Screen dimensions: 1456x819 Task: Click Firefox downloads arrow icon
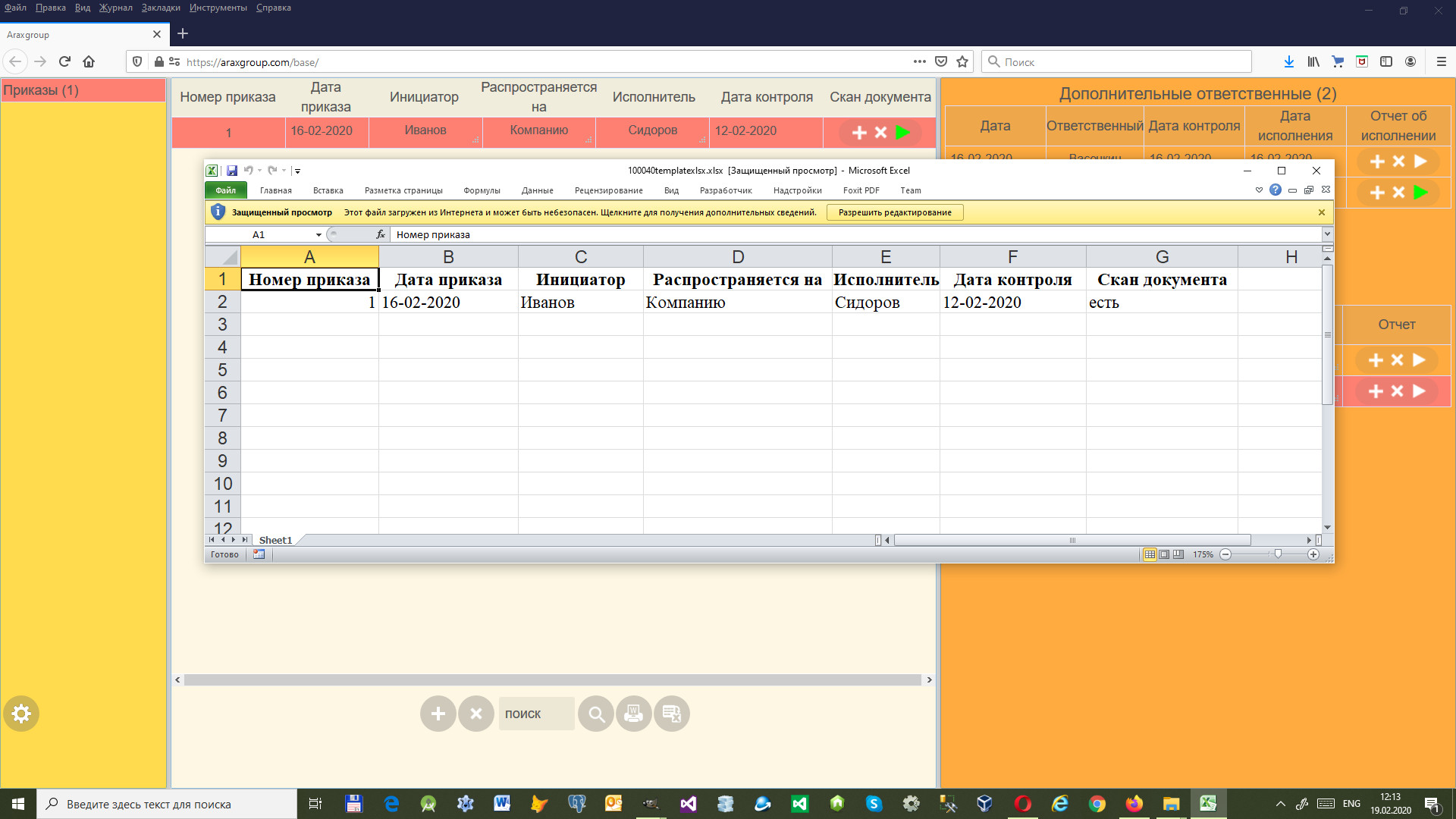pyautogui.click(x=1288, y=62)
